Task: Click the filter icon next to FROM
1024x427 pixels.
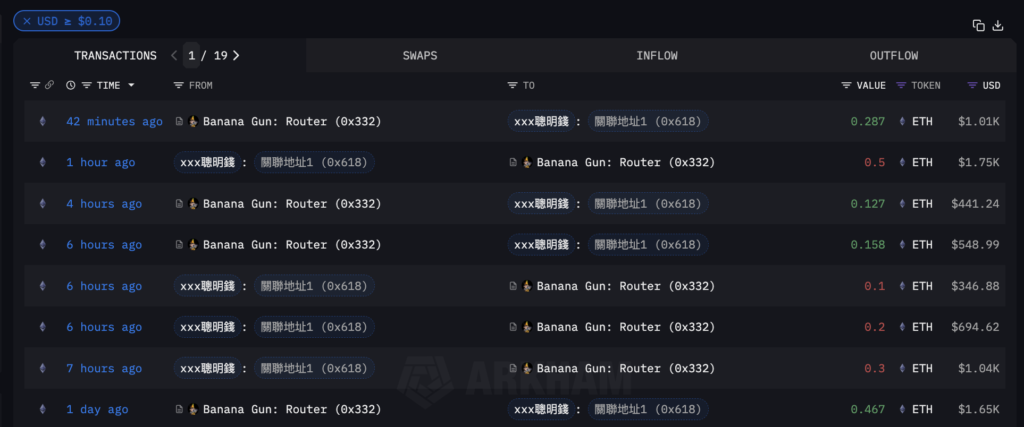Action: (x=178, y=86)
